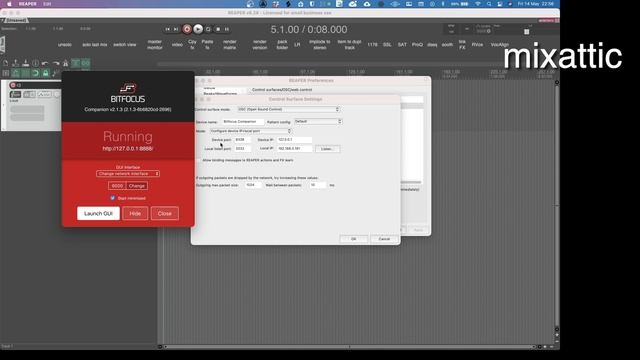Click the Companion port number field
Image resolution: width=640 pixels, height=360 pixels.
point(117,186)
